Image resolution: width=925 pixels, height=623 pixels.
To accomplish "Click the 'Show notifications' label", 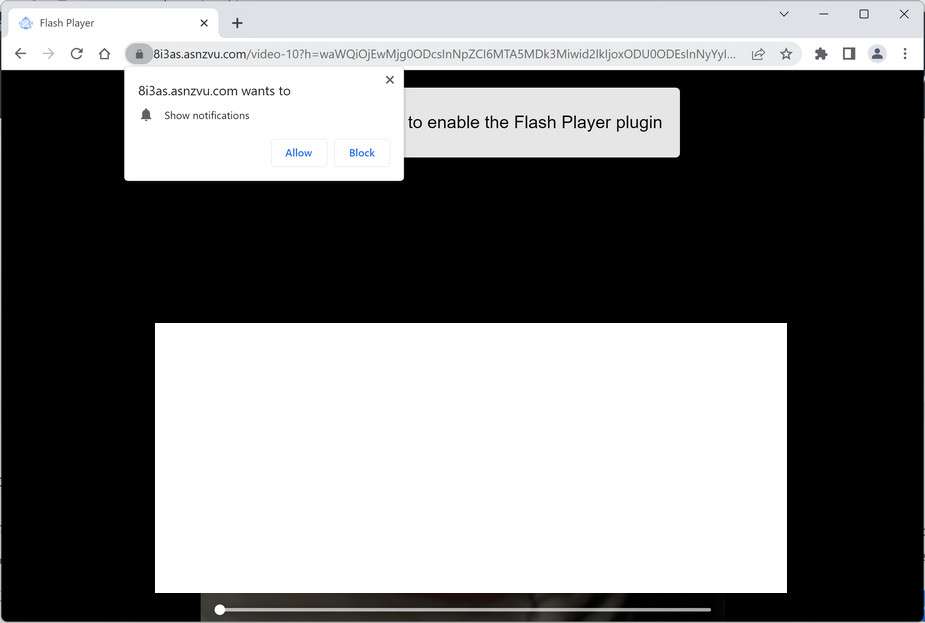I will (206, 116).
